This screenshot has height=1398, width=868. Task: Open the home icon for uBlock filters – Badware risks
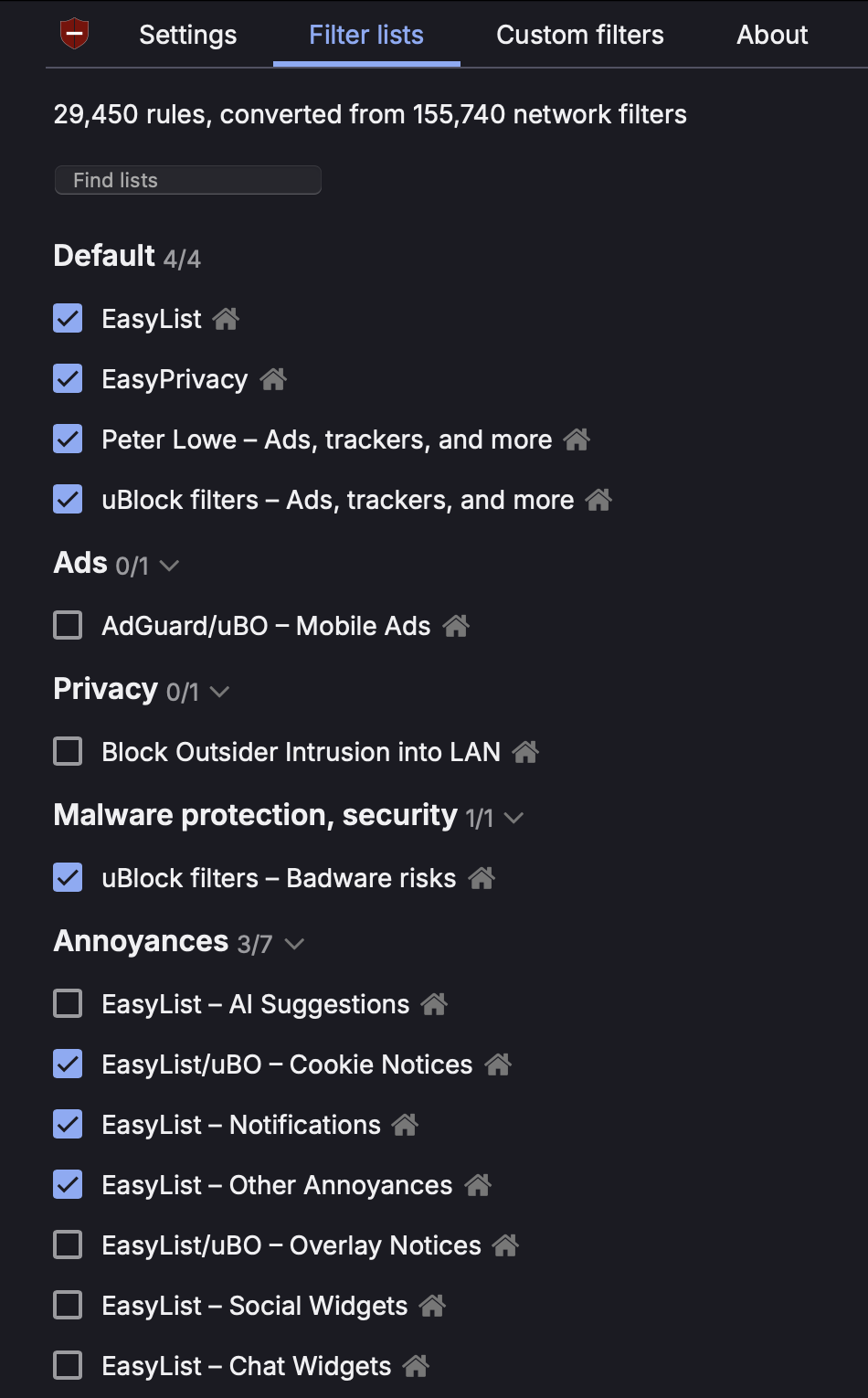tap(483, 877)
